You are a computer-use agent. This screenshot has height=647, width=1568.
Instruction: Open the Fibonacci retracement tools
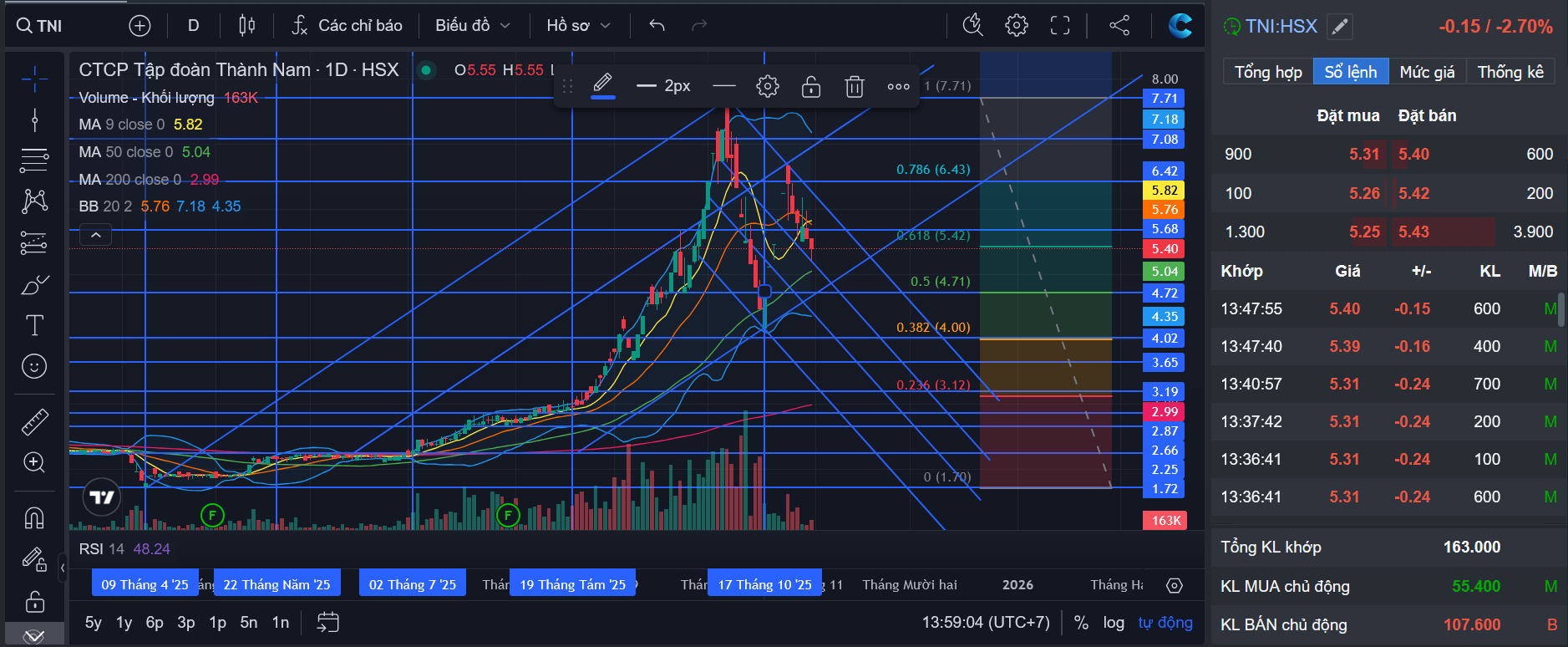click(34, 160)
